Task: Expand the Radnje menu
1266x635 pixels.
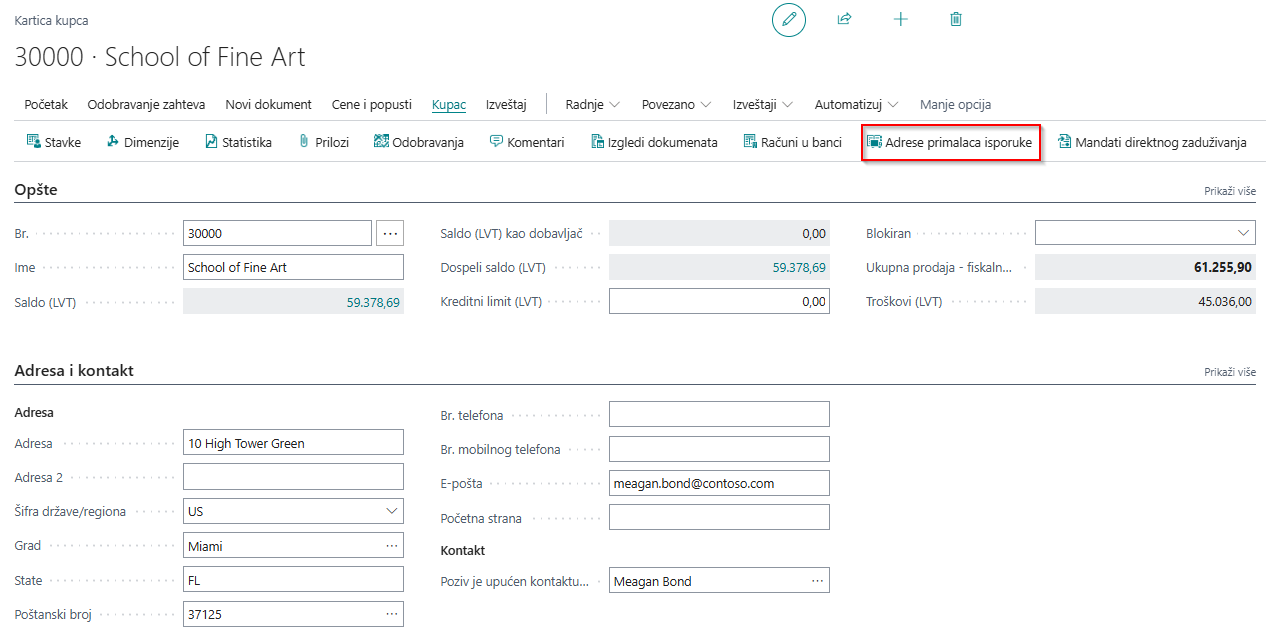Action: 592,104
